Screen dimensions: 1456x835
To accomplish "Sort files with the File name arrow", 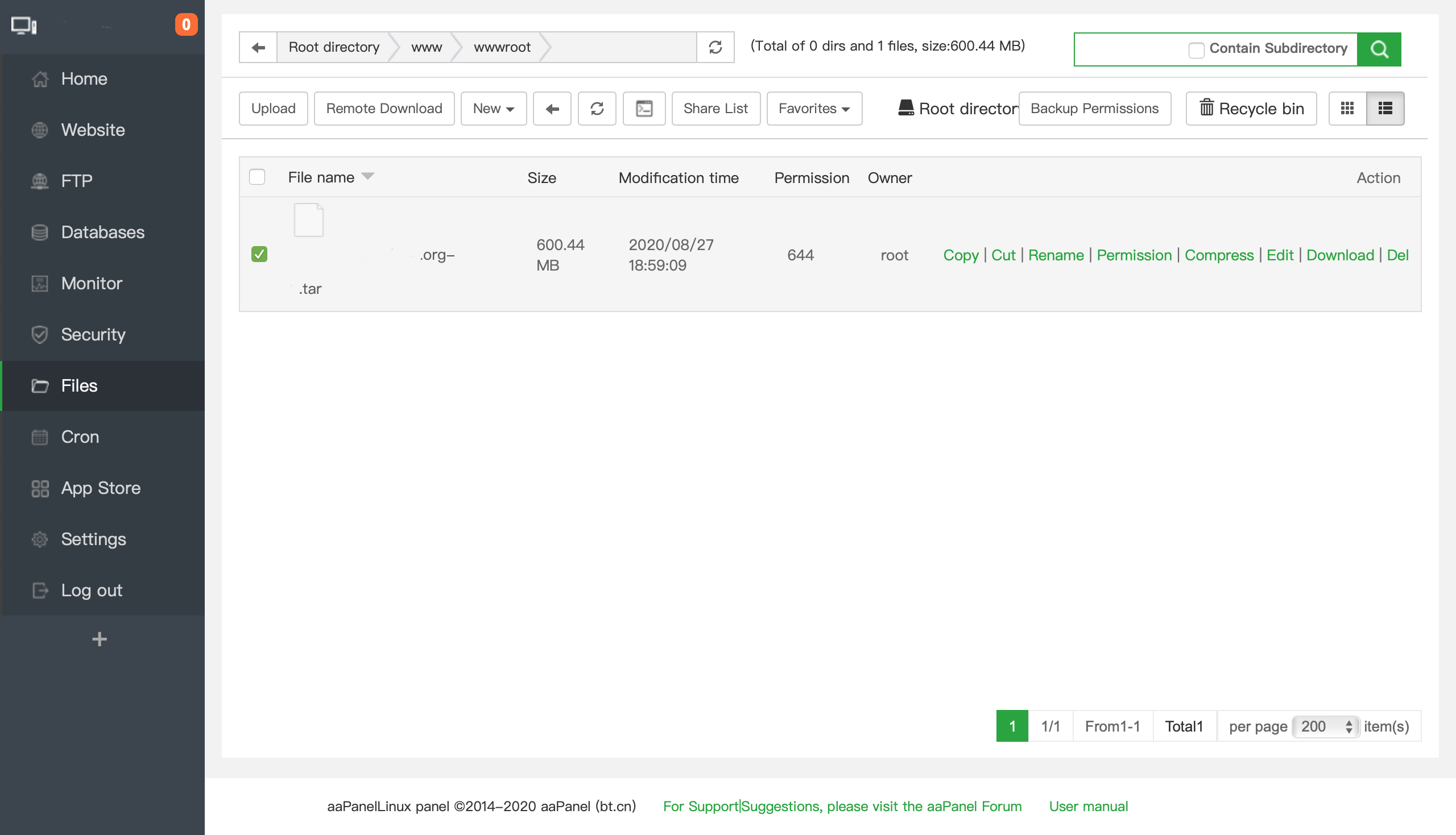I will pyautogui.click(x=368, y=177).
